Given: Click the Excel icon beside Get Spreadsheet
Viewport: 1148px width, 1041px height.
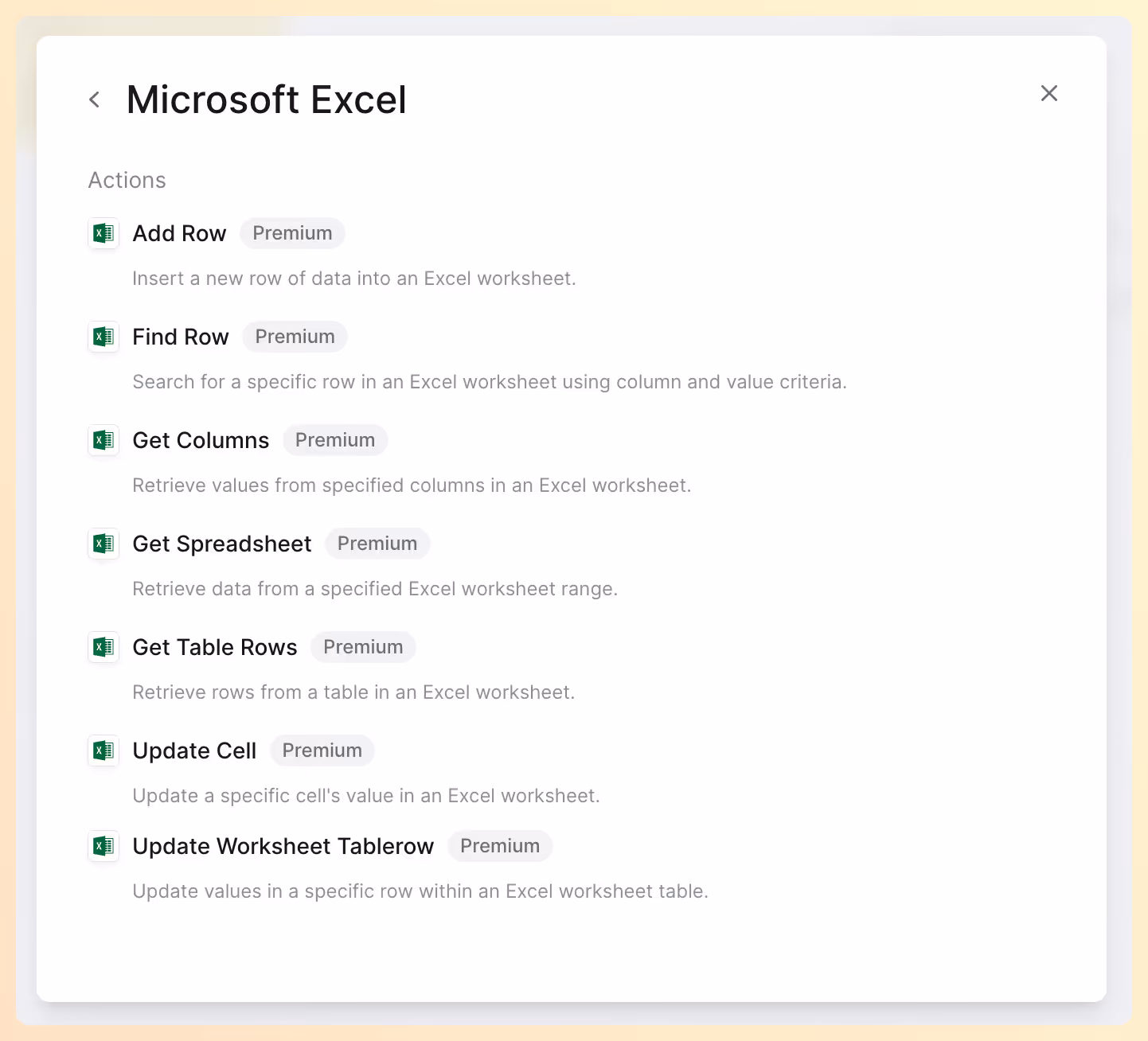Looking at the screenshot, I should pyautogui.click(x=103, y=544).
